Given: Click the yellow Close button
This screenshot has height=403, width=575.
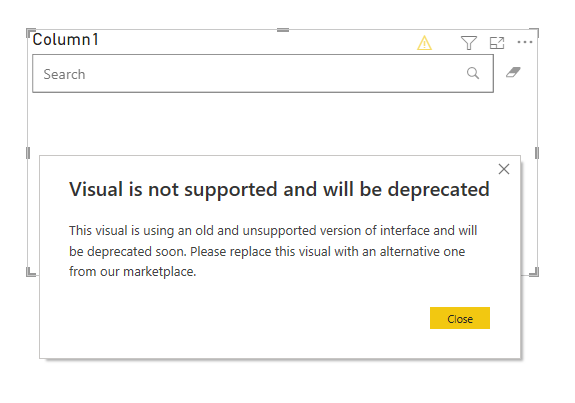Looking at the screenshot, I should pos(460,318).
